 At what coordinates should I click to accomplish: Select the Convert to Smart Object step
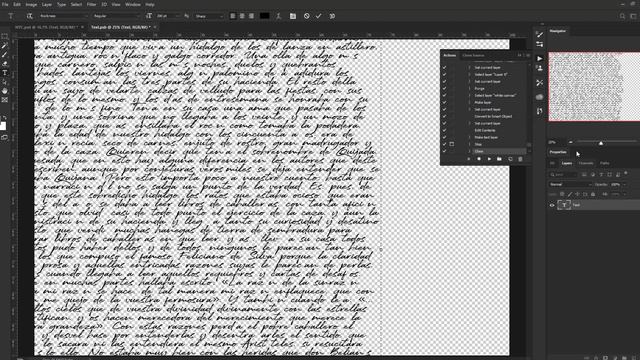coord(493,116)
